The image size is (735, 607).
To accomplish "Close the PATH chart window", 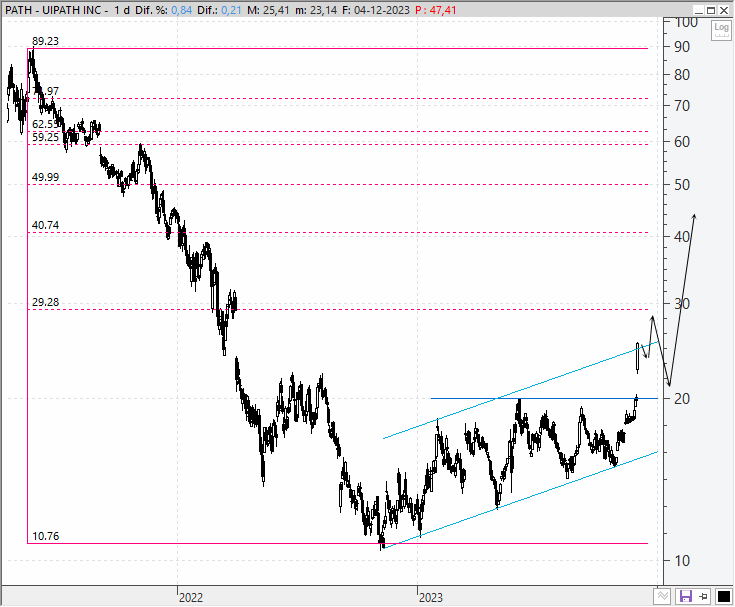I will 724,10.
